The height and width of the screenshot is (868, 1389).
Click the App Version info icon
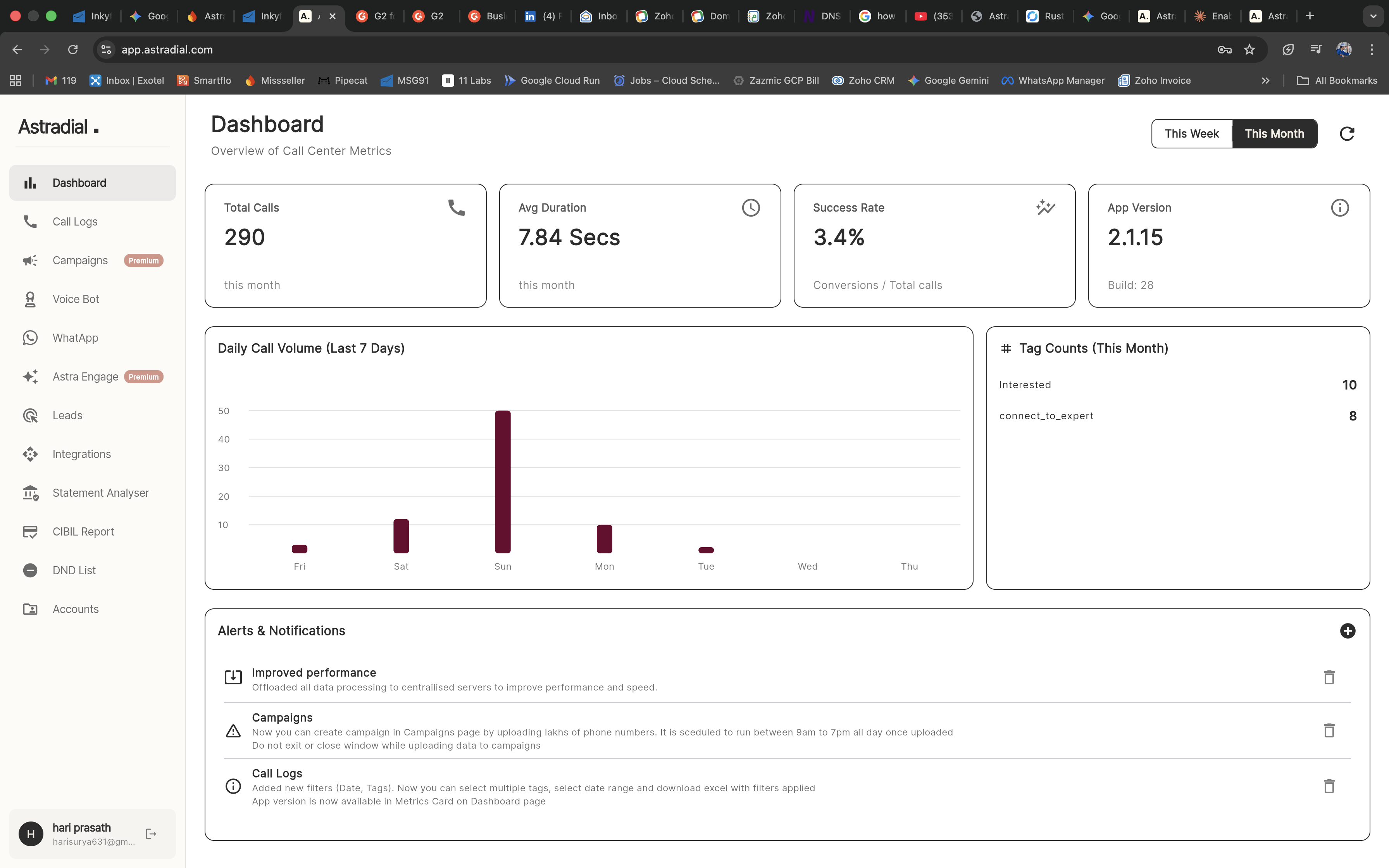[1340, 208]
